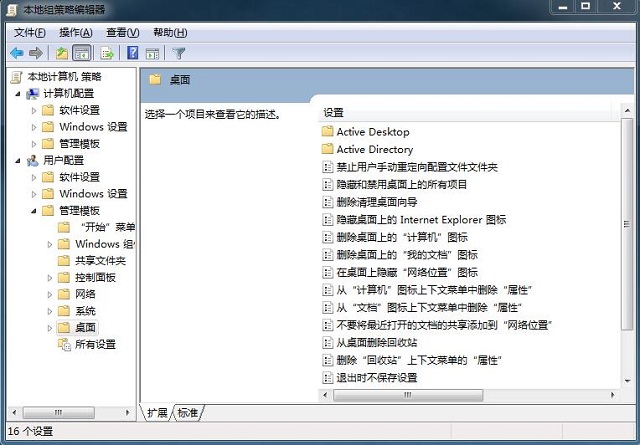Select 删除桌面上的"计算机"图标 setting
Screen dimensions: 640x445
[402, 237]
